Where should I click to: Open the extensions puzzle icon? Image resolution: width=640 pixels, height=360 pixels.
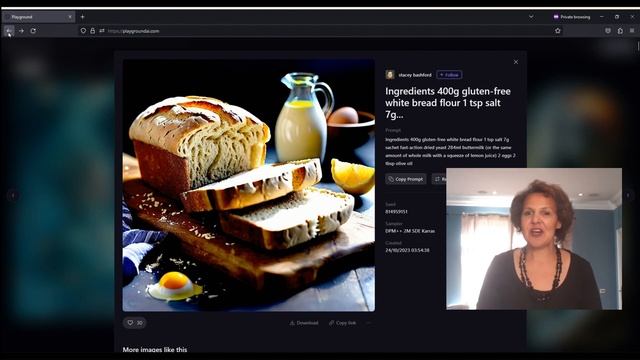(x=620, y=31)
